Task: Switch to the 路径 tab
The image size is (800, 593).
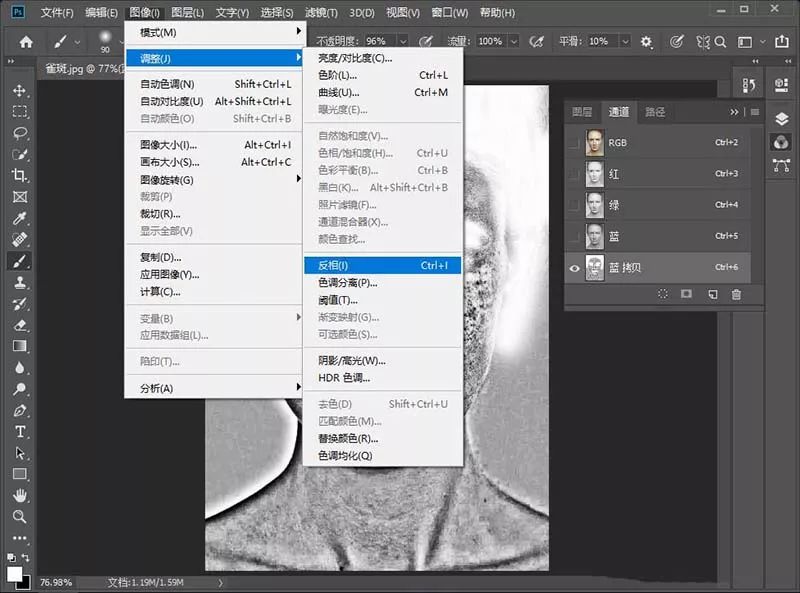Action: tap(653, 113)
